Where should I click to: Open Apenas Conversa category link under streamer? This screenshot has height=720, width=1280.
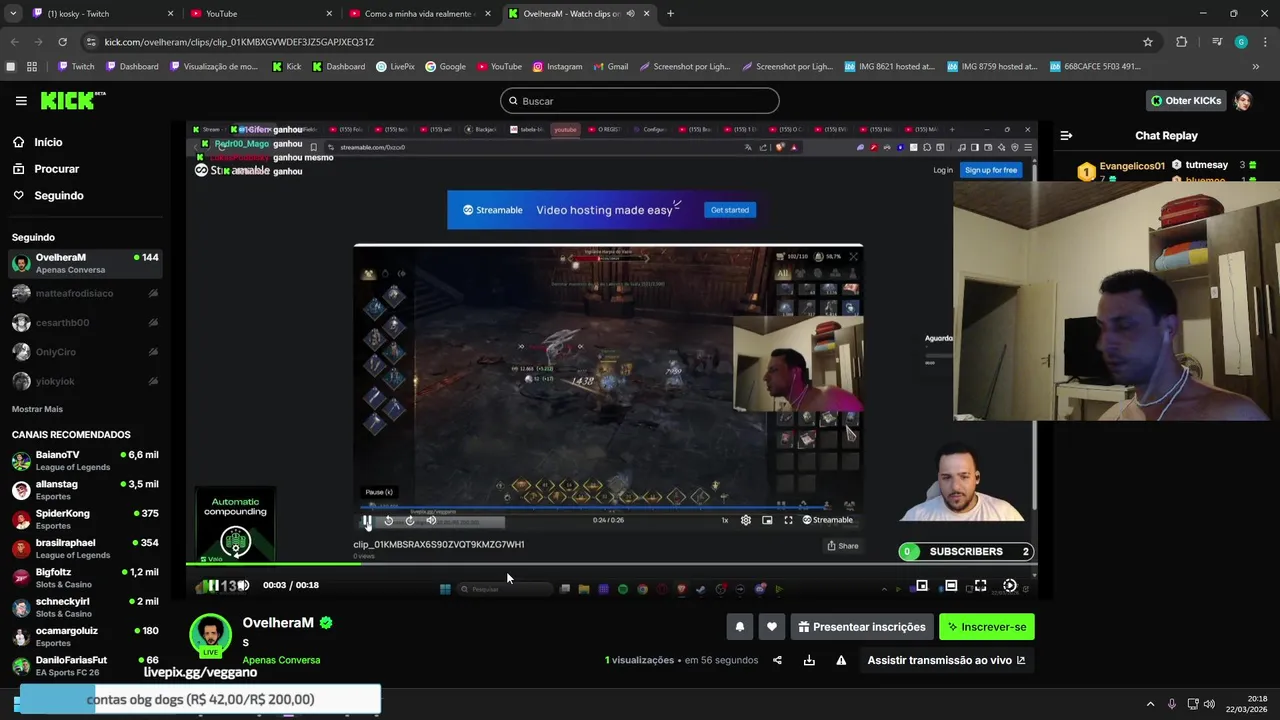coord(281,660)
